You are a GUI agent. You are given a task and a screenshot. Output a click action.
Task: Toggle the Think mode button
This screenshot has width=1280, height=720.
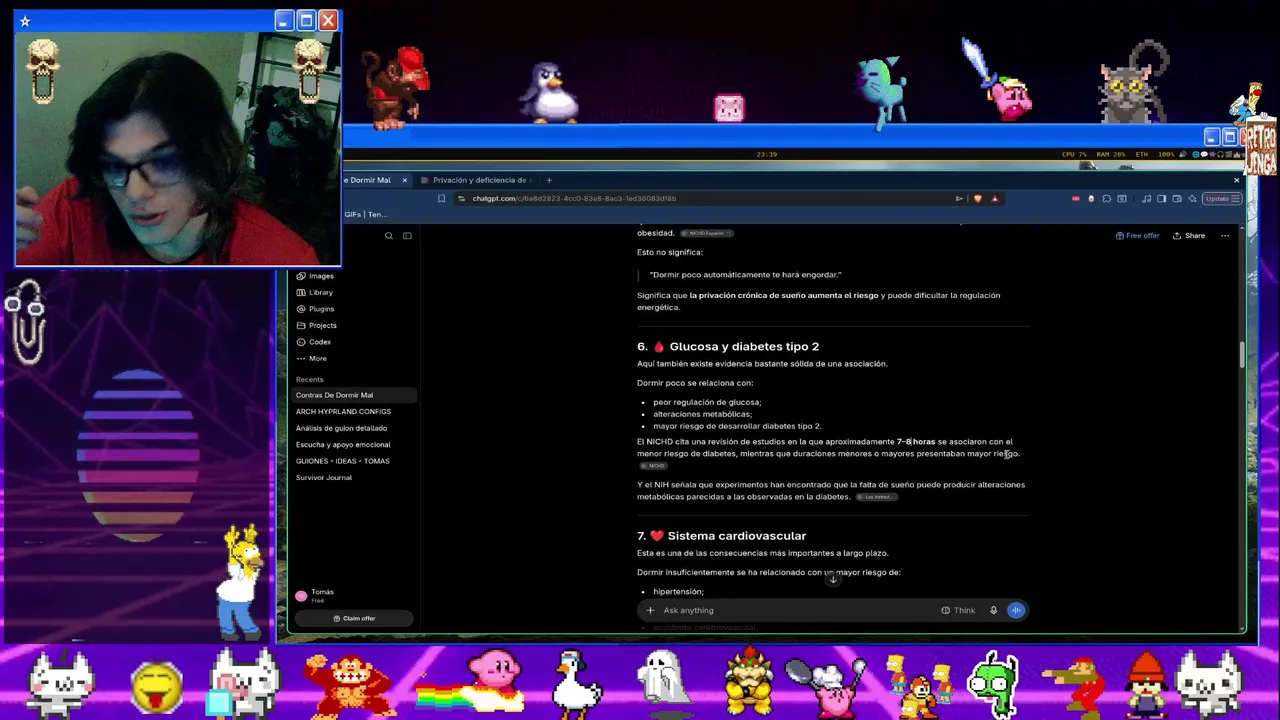click(x=958, y=610)
